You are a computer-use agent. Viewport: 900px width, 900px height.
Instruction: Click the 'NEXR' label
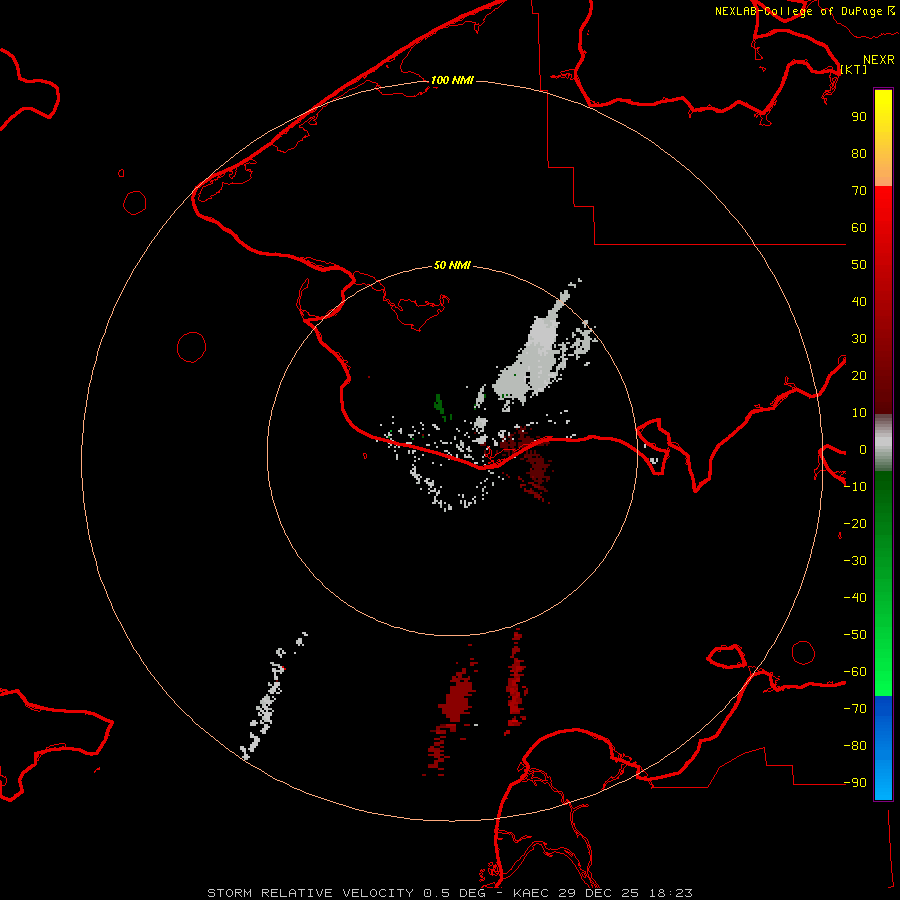coord(878,60)
